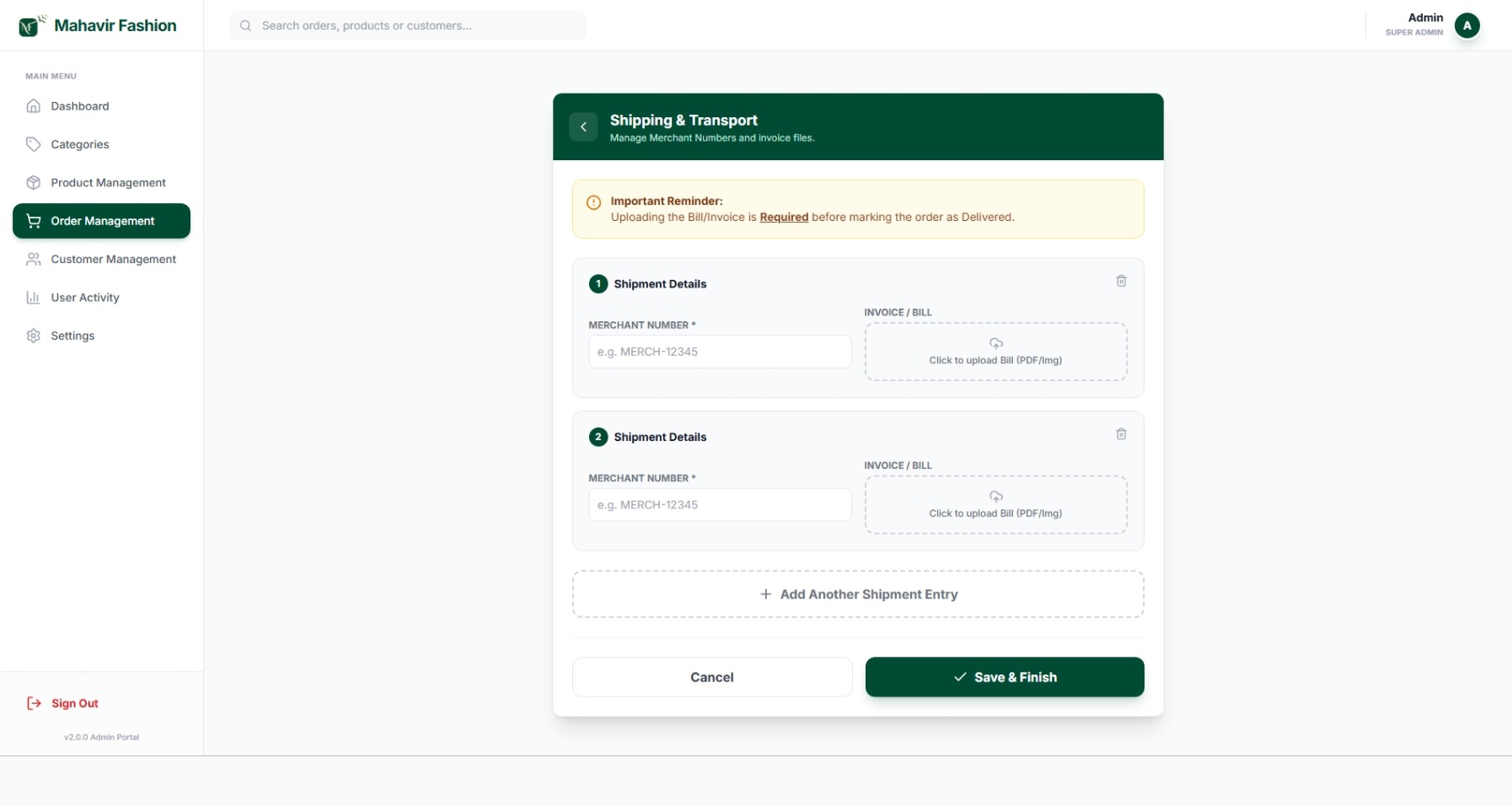Open Settings from sidebar
This screenshot has width=1512, height=806.
[72, 336]
